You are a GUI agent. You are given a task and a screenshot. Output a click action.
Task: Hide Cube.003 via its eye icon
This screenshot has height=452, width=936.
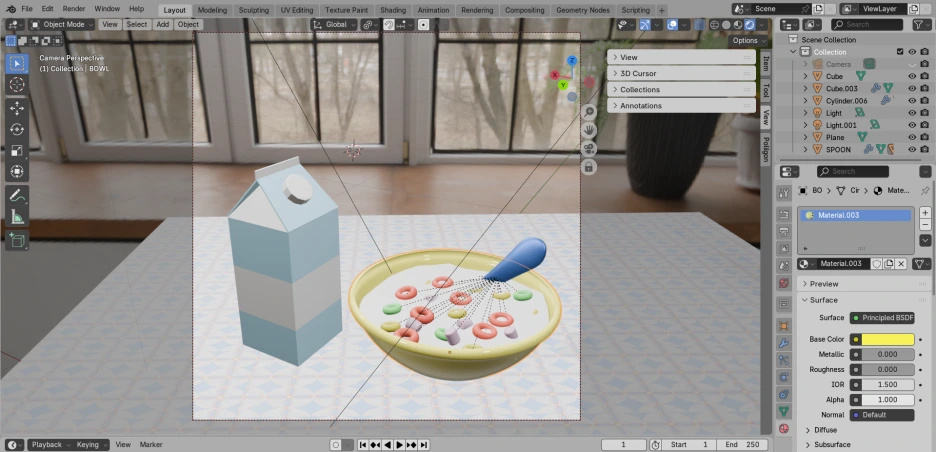[912, 88]
